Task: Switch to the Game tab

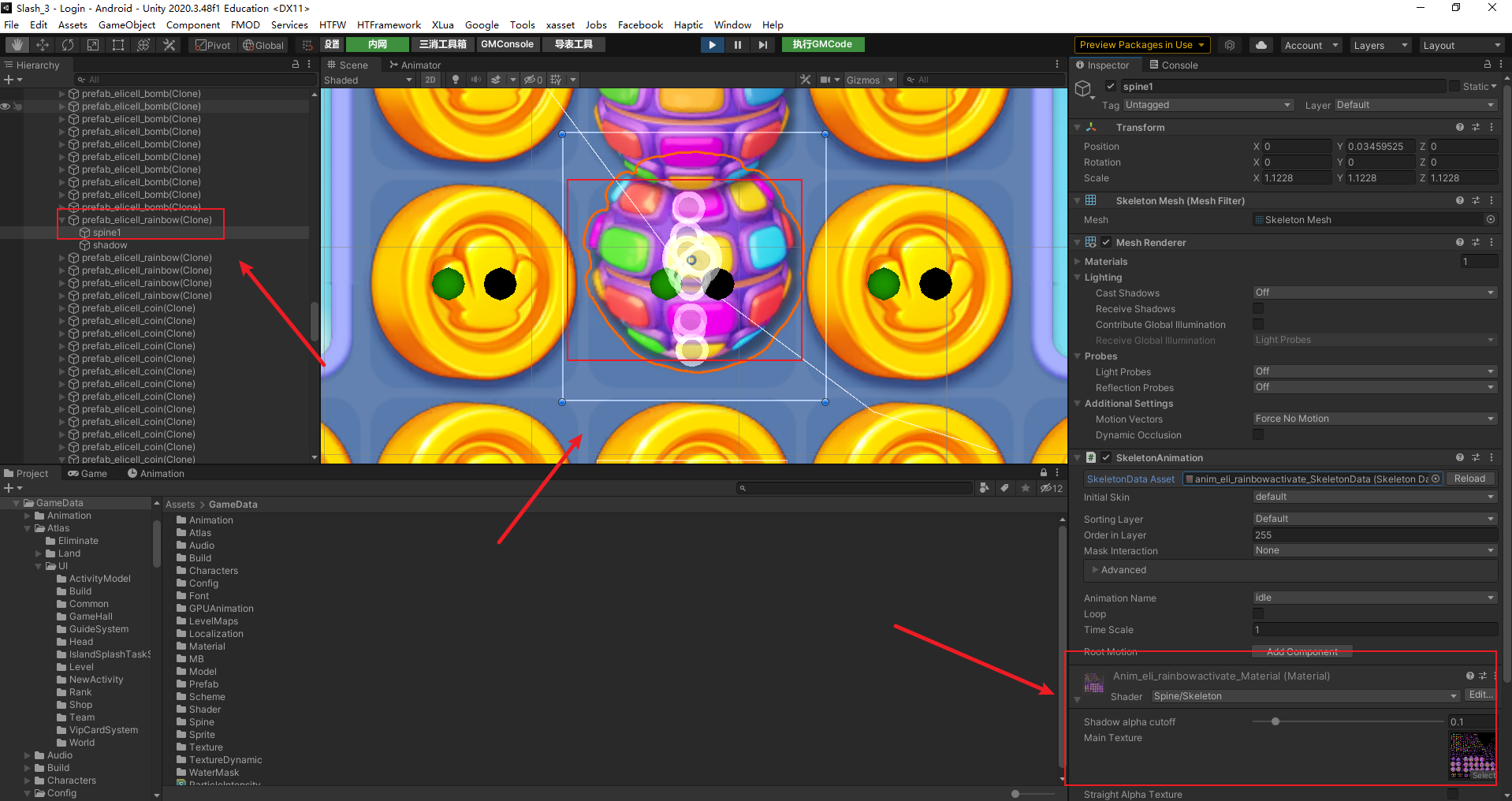Action: pos(88,474)
